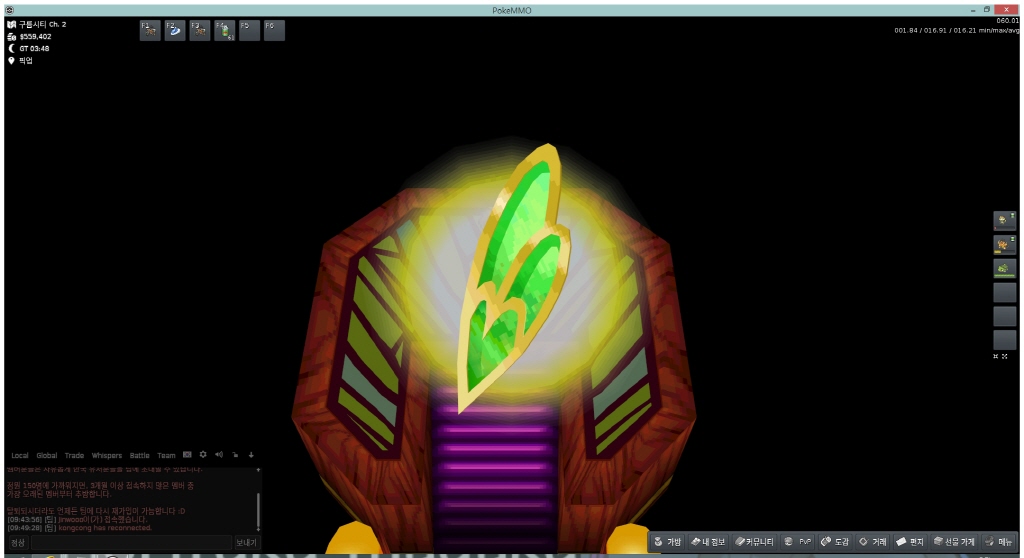1024x558 pixels.
Task: Open the PvP button in bottom bar
Action: [800, 541]
